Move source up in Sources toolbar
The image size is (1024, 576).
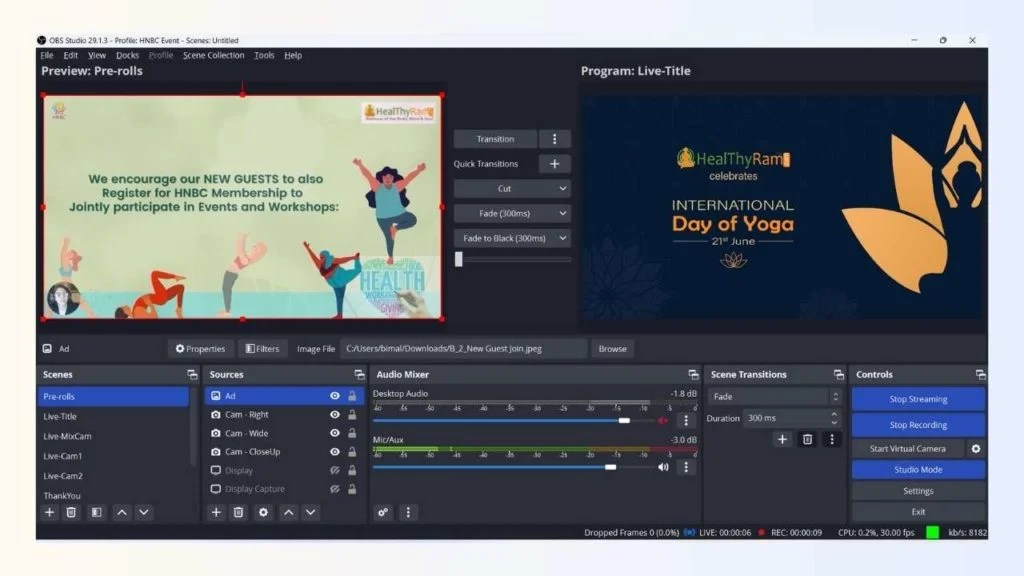click(x=289, y=513)
